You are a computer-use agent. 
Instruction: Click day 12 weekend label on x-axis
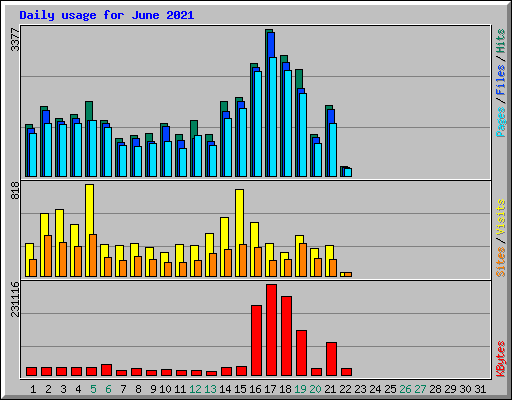pyautogui.click(x=195, y=389)
